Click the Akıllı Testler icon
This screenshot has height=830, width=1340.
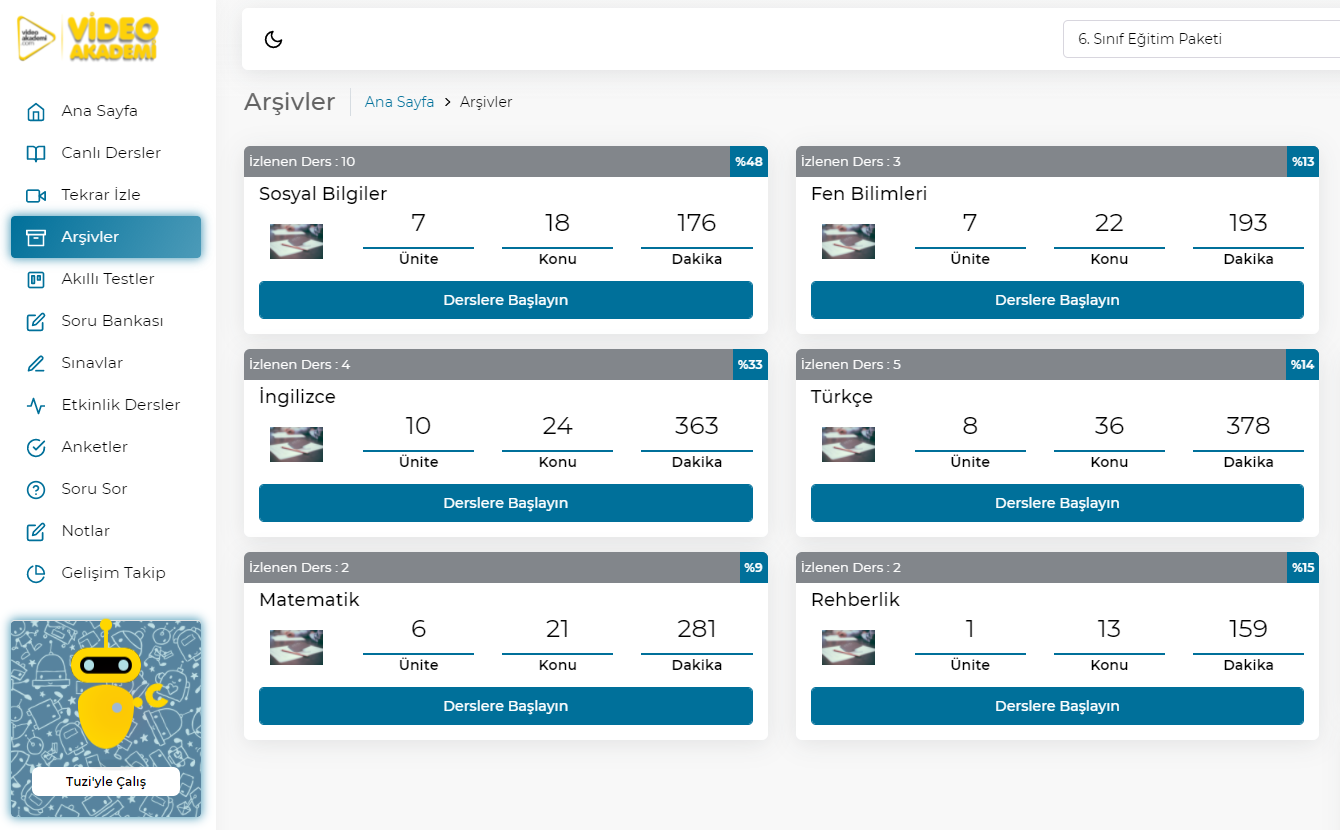click(x=36, y=279)
